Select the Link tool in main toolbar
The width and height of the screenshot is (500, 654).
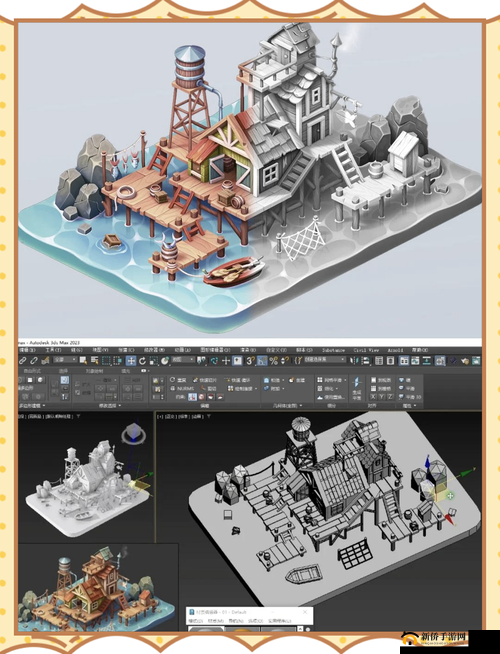click(22, 360)
